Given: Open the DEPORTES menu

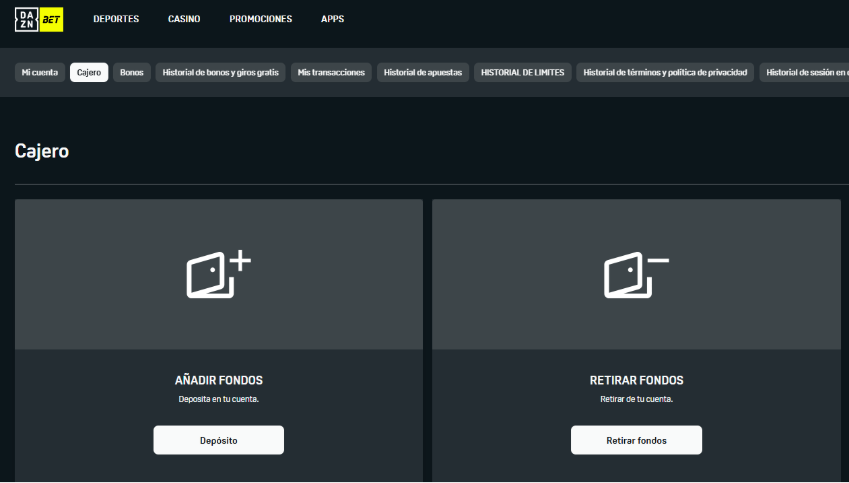Looking at the screenshot, I should (x=116, y=19).
